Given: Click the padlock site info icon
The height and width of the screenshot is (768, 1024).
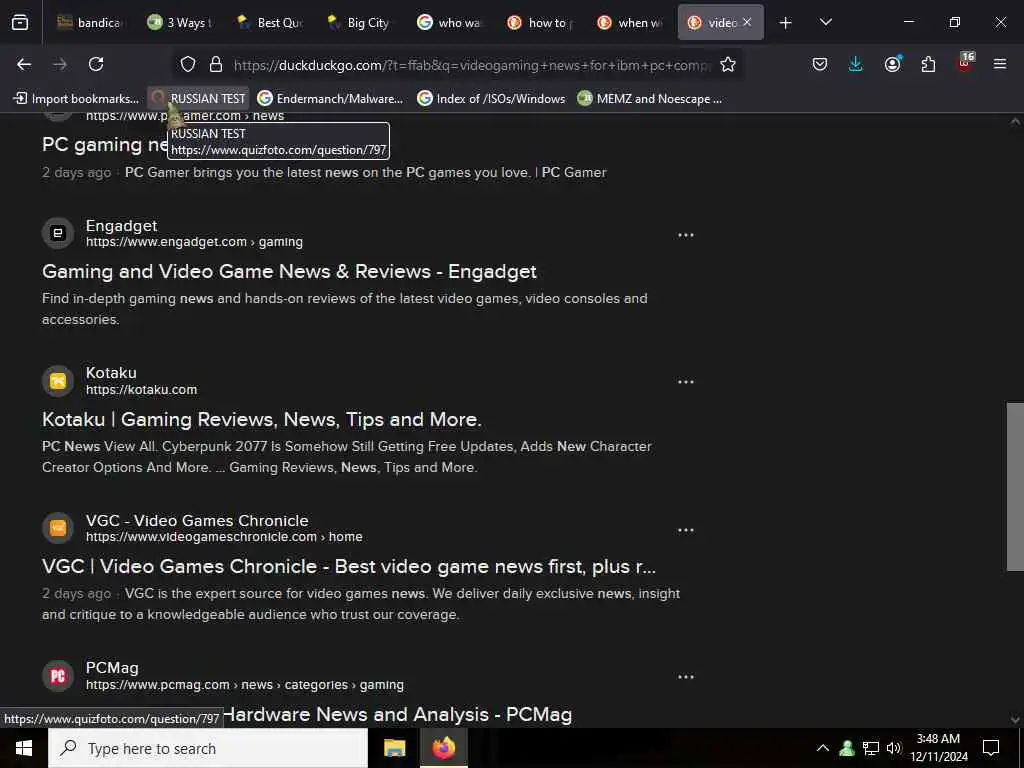Looking at the screenshot, I should point(216,64).
